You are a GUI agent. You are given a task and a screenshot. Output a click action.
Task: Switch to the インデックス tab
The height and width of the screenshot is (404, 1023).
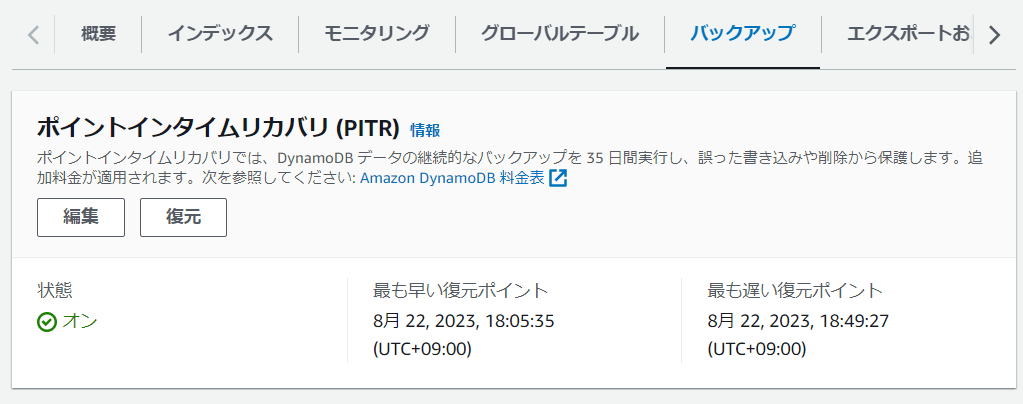pyautogui.click(x=220, y=34)
